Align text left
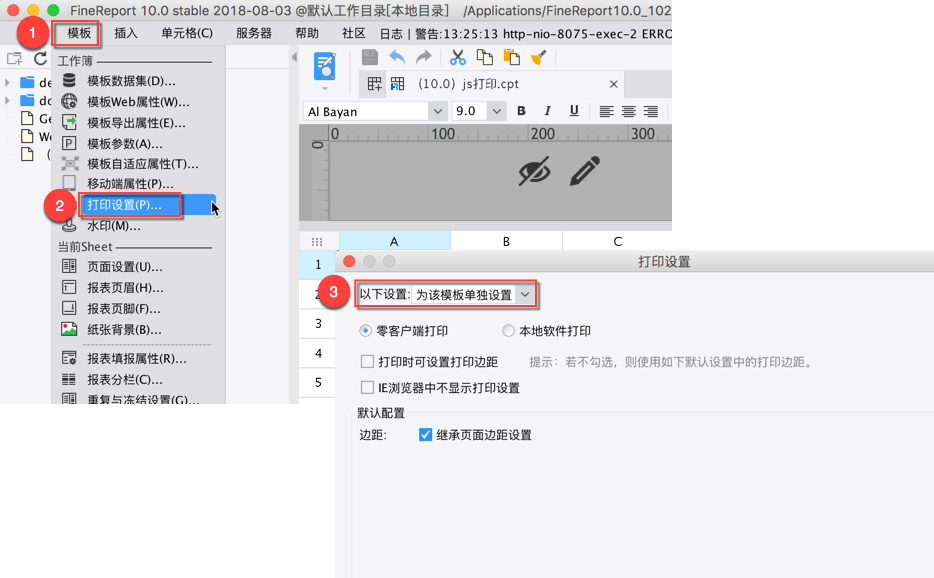The height and width of the screenshot is (578, 934). tap(606, 111)
